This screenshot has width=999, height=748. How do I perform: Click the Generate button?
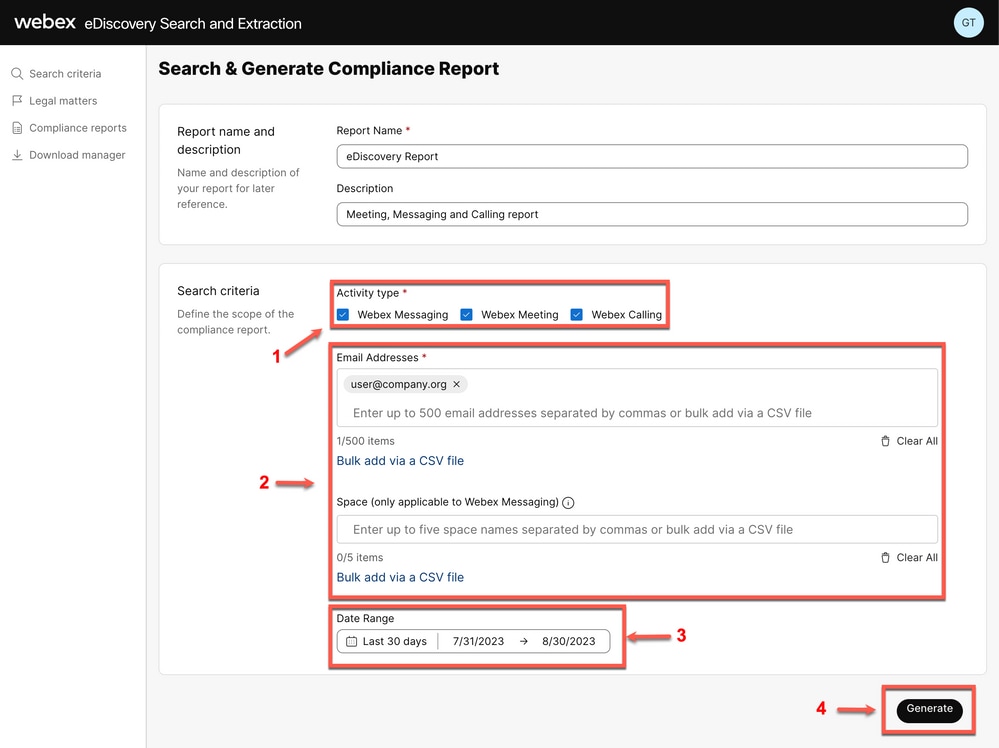[929, 709]
